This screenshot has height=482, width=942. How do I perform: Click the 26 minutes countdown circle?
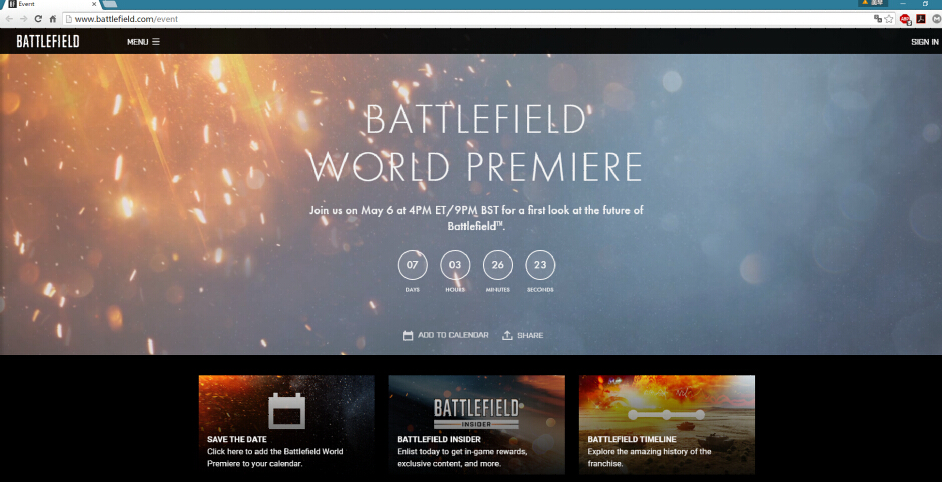click(x=497, y=265)
